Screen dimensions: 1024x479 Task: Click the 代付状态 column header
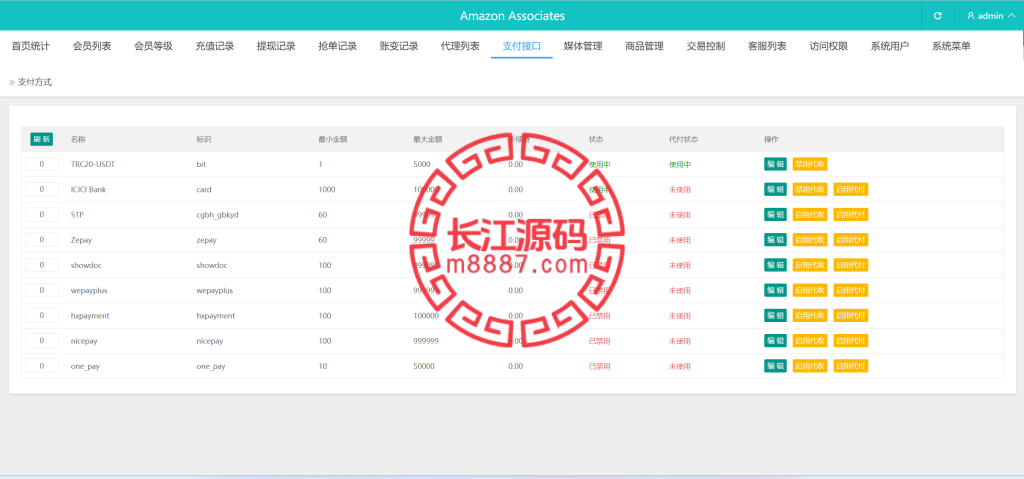pos(684,139)
